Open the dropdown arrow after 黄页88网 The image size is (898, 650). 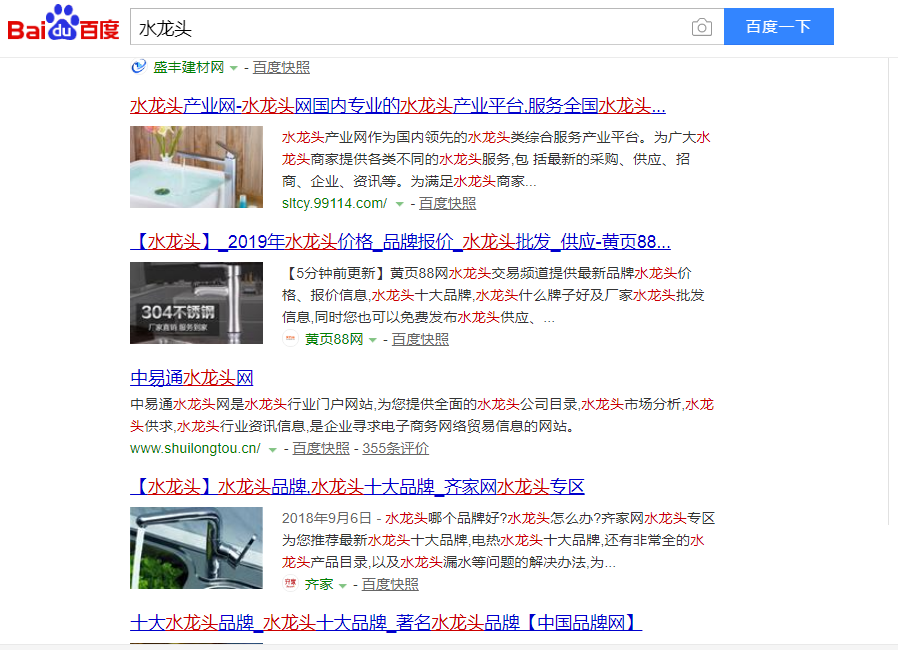[373, 340]
